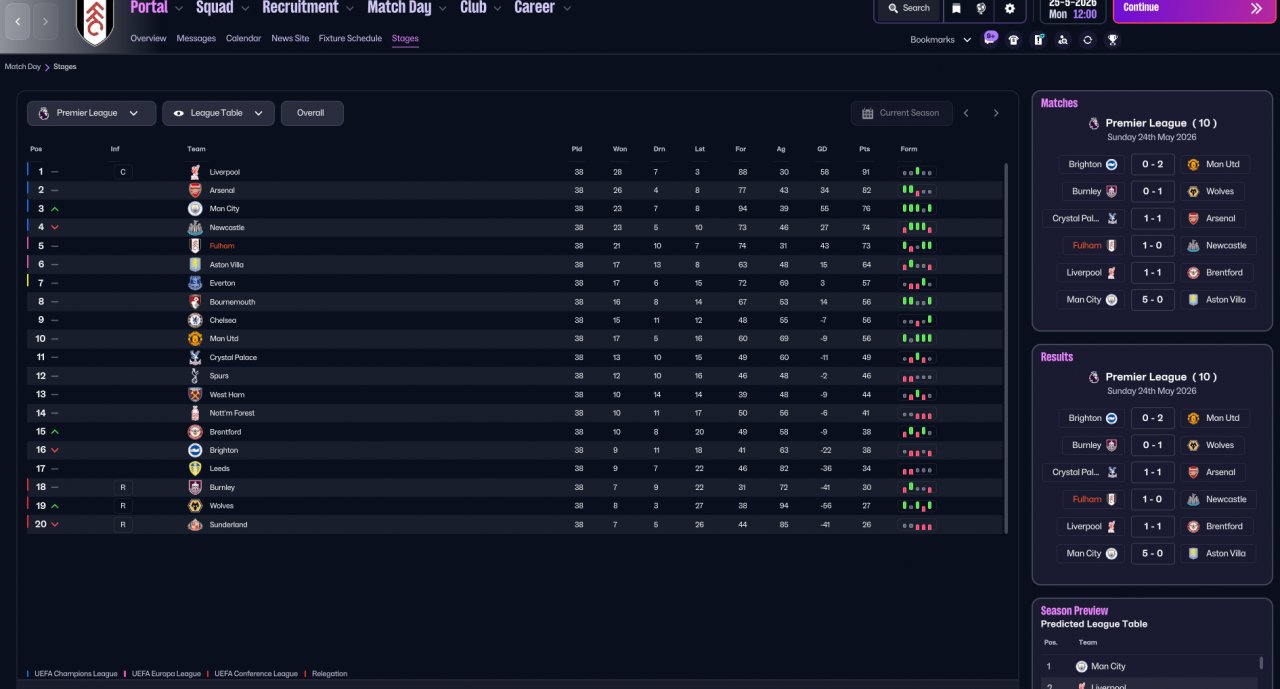Switch to the Overview tab
The width and height of the screenshot is (1280, 689).
point(148,38)
